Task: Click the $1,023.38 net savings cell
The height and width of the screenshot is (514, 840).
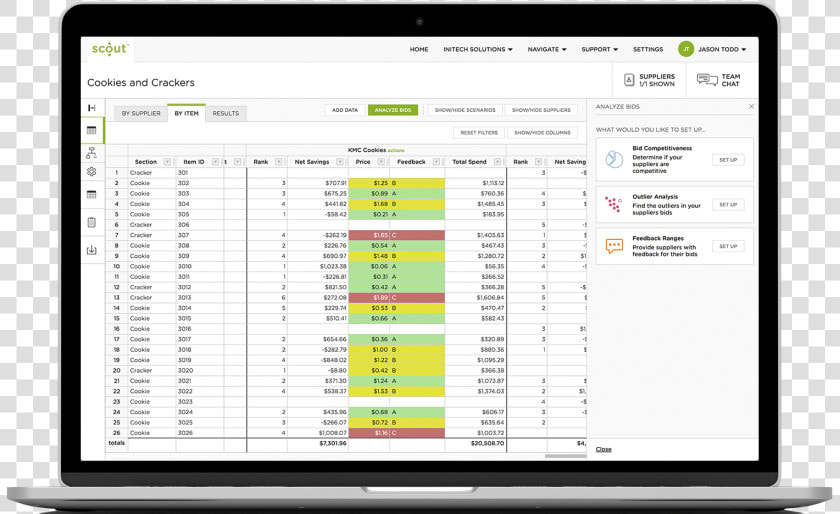Action: (x=318, y=266)
